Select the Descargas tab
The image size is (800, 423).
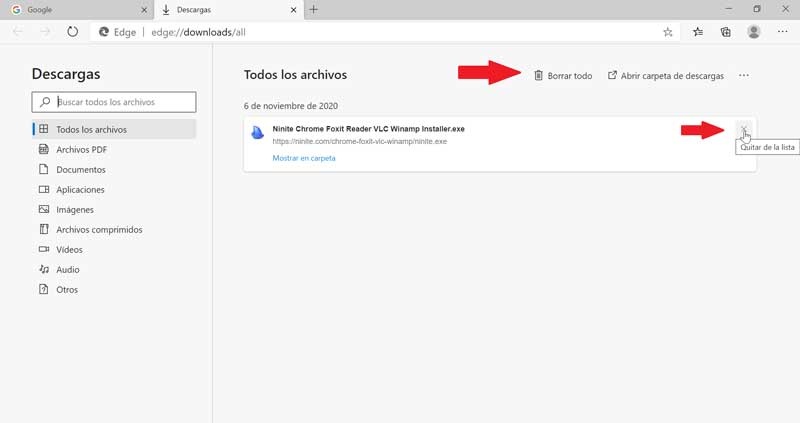pos(228,10)
